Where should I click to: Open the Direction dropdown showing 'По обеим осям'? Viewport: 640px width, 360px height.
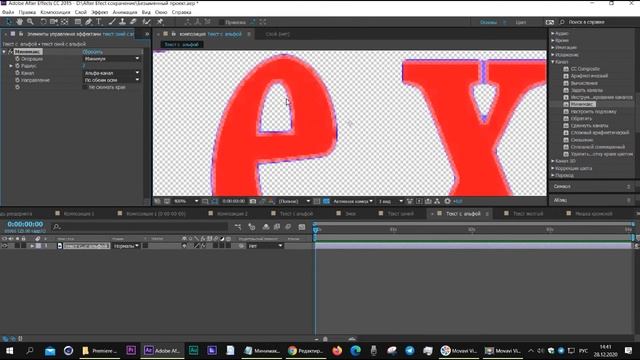[x=111, y=80]
